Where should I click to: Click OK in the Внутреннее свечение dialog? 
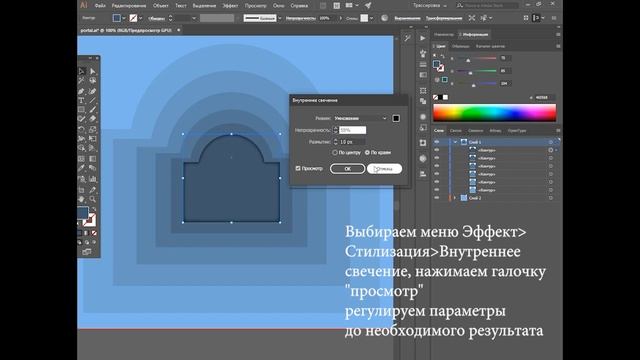click(347, 169)
